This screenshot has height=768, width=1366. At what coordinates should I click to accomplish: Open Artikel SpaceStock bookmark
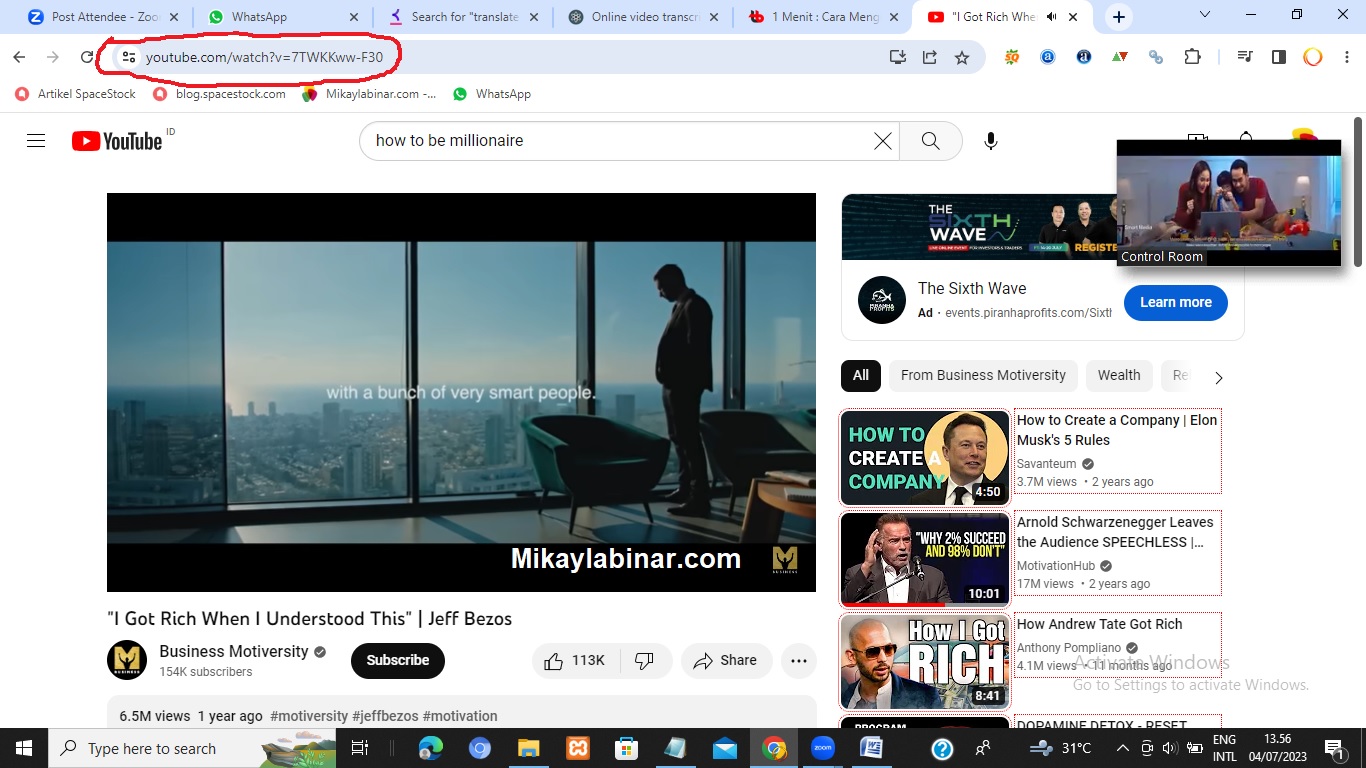(75, 94)
